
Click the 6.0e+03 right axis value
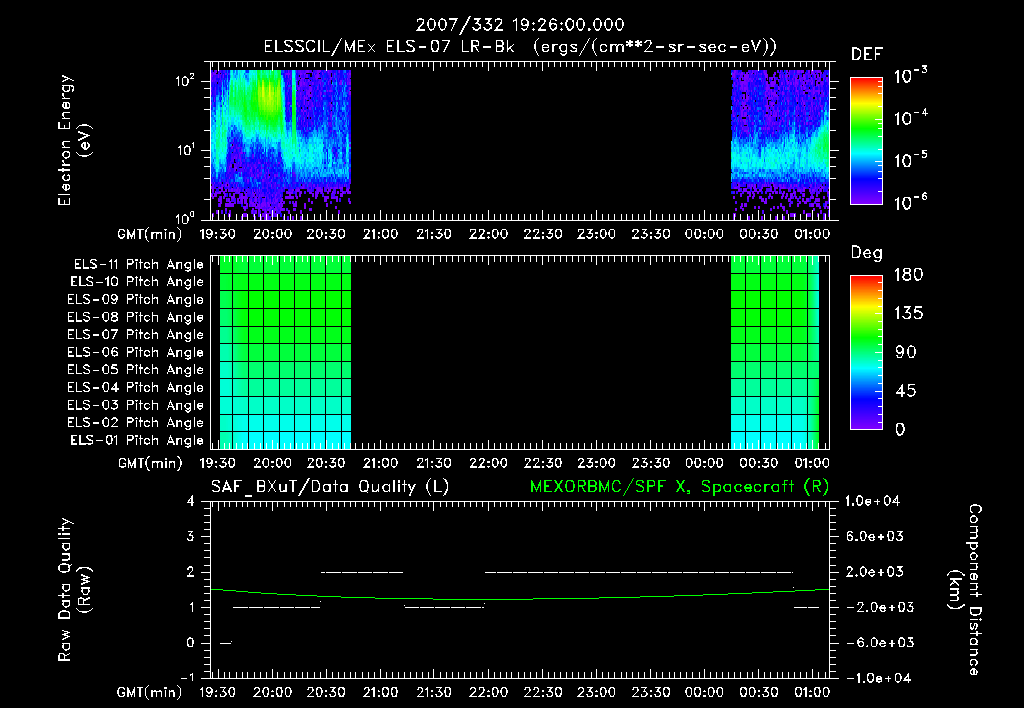tap(875, 537)
